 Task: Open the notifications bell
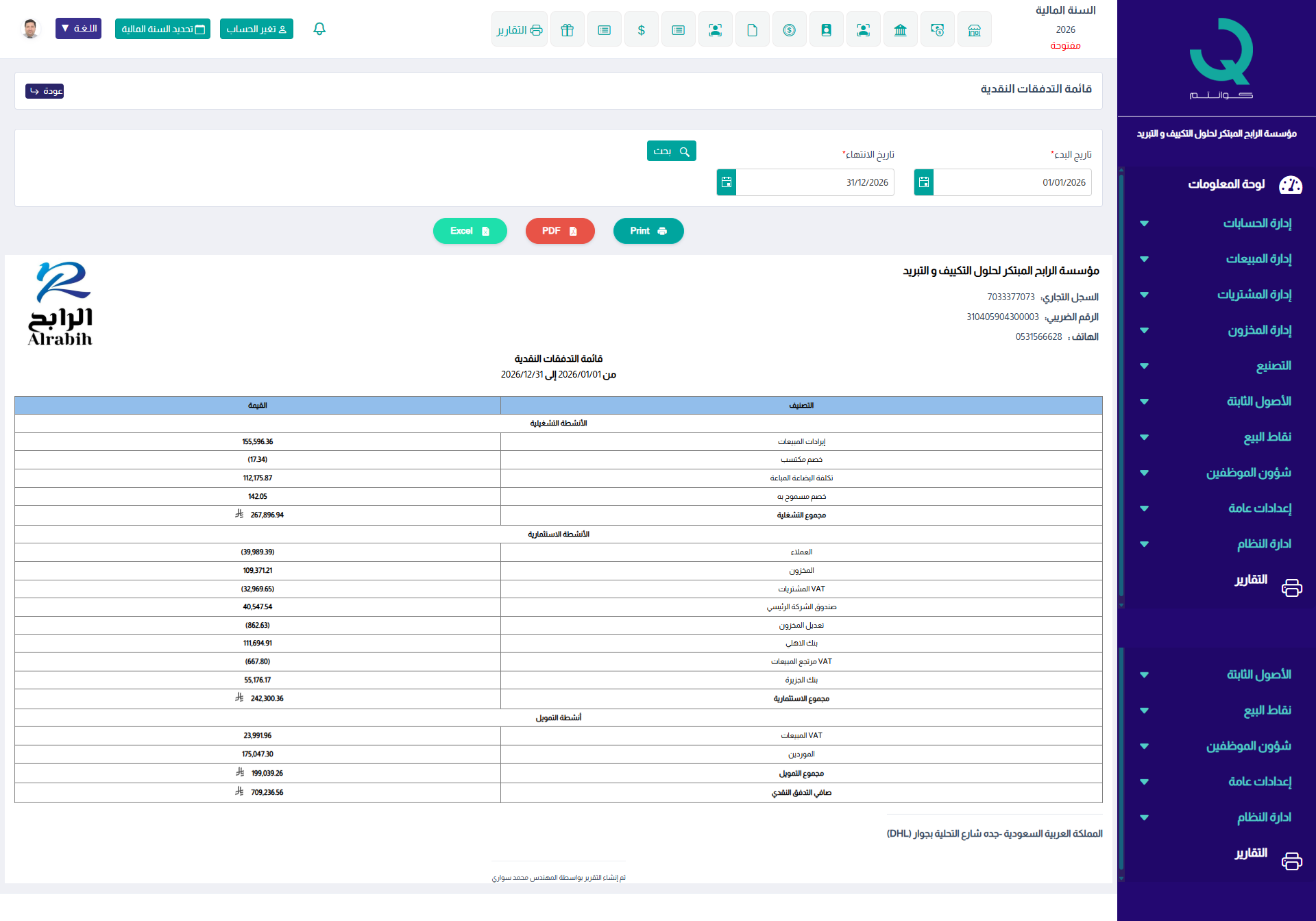tap(319, 29)
